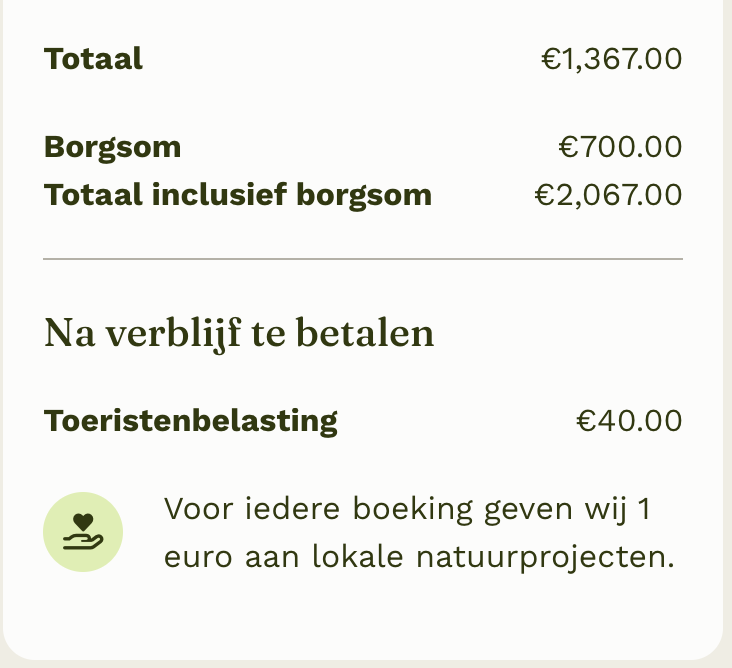Click the word borgsom in the total row
The height and width of the screenshot is (668, 732).
tap(364, 196)
